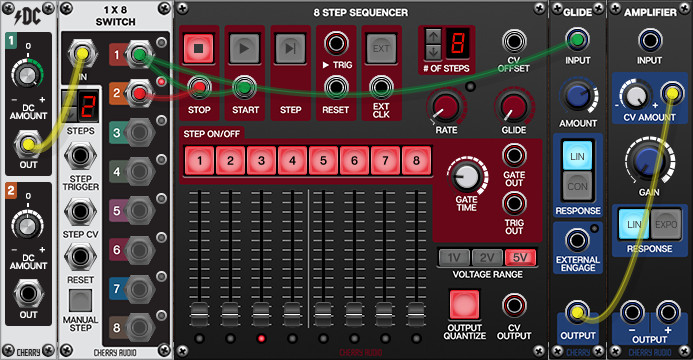Toggle step 7 on/off button
This screenshot has height=360, width=693.
click(x=385, y=161)
